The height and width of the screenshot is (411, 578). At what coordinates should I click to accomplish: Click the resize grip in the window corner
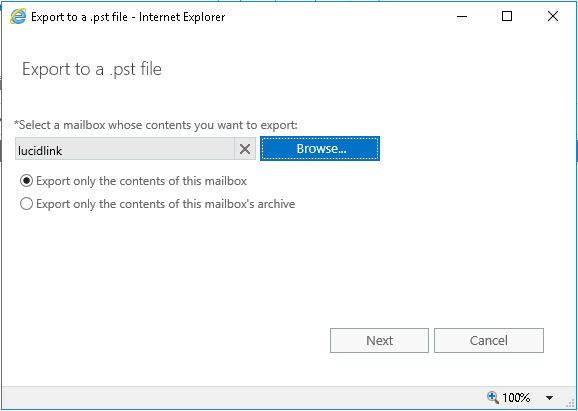(x=572, y=404)
